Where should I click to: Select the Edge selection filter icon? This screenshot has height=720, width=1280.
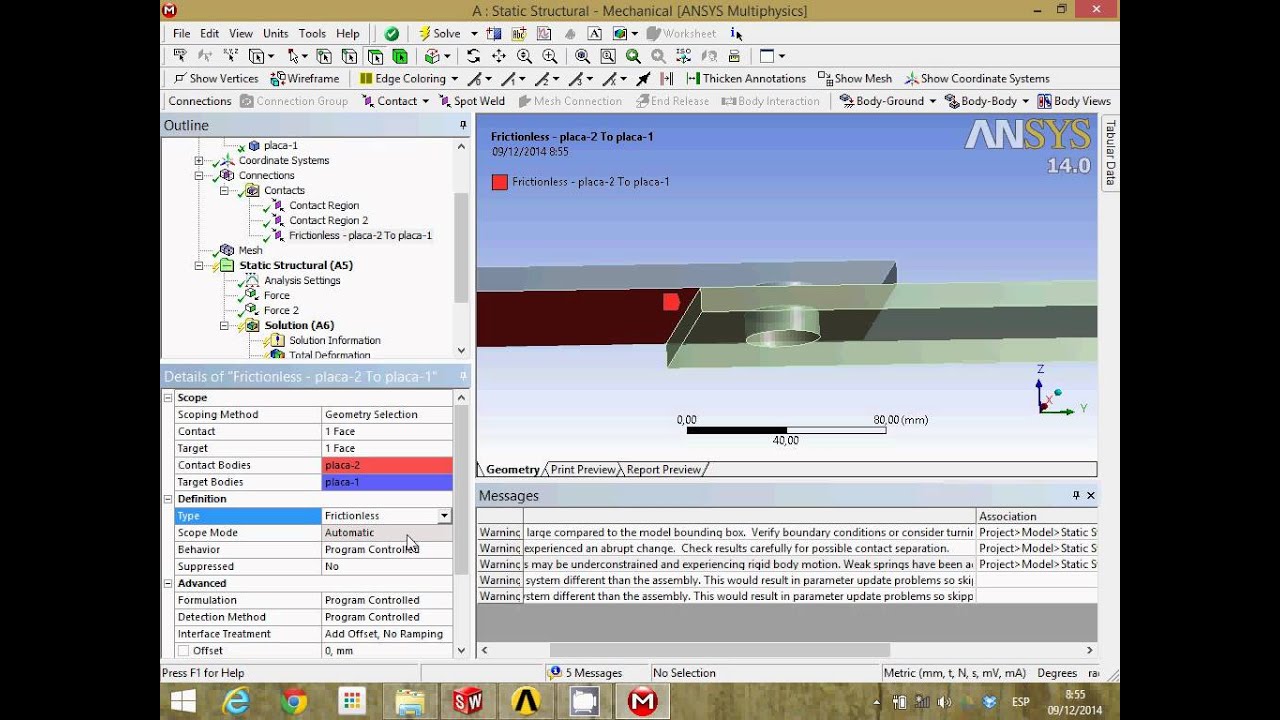point(349,56)
